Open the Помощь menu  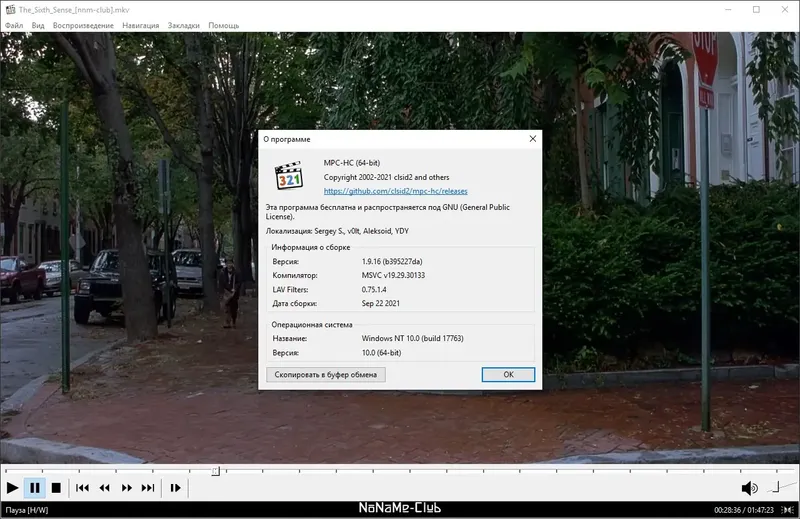(x=223, y=25)
